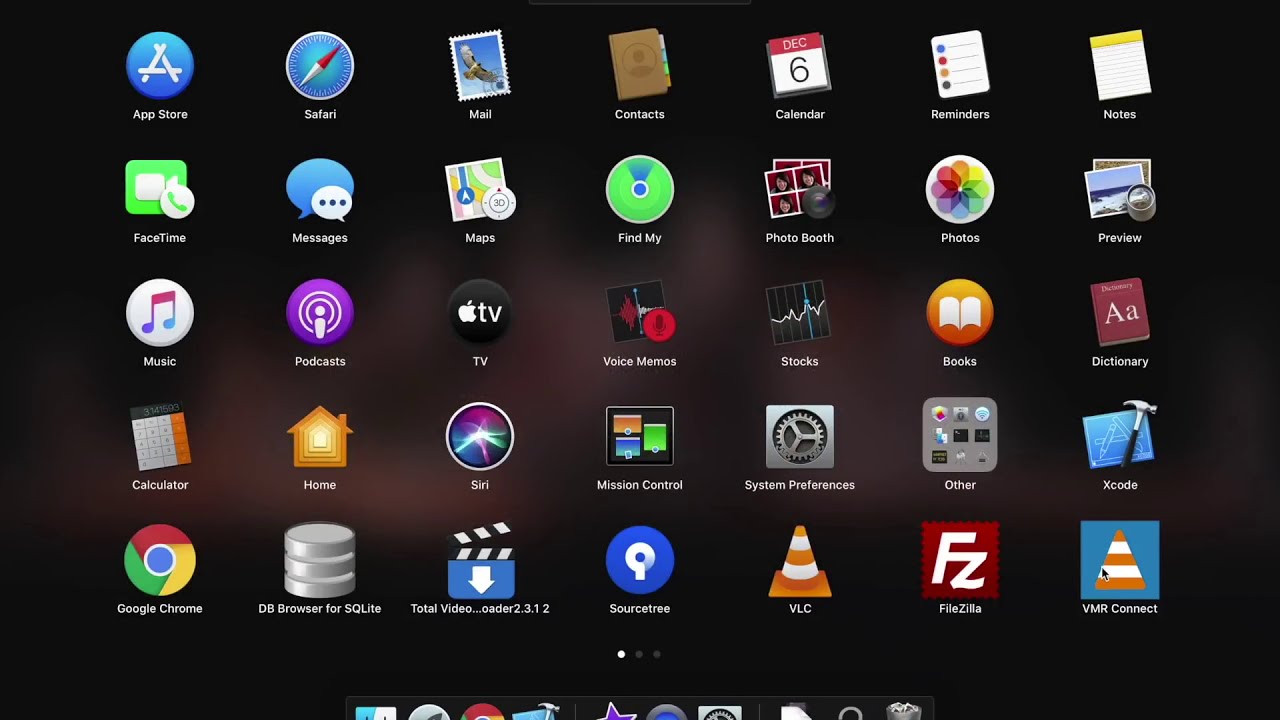
Task: Go to third Launchpad page dot
Action: [657, 654]
